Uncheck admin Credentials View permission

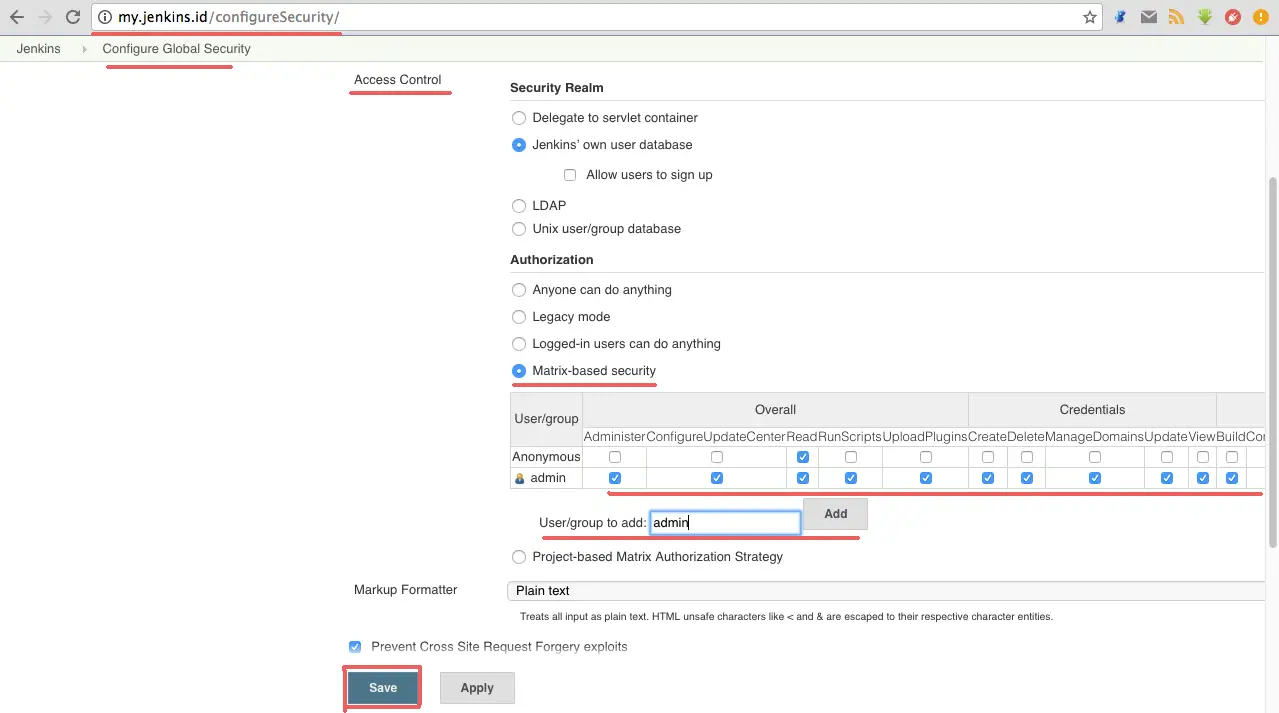point(1203,478)
